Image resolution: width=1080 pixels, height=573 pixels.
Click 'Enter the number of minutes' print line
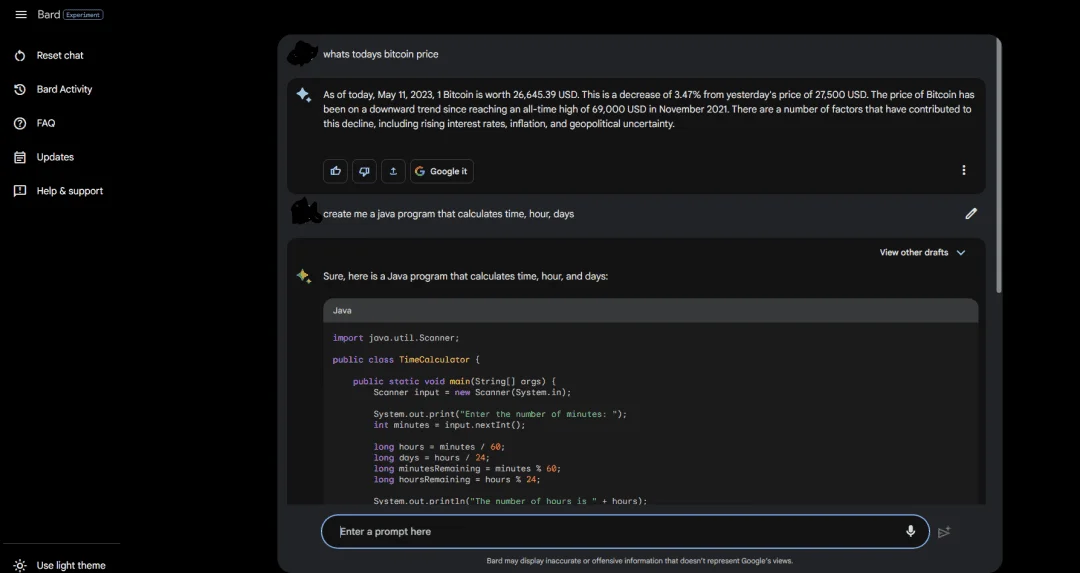point(500,415)
